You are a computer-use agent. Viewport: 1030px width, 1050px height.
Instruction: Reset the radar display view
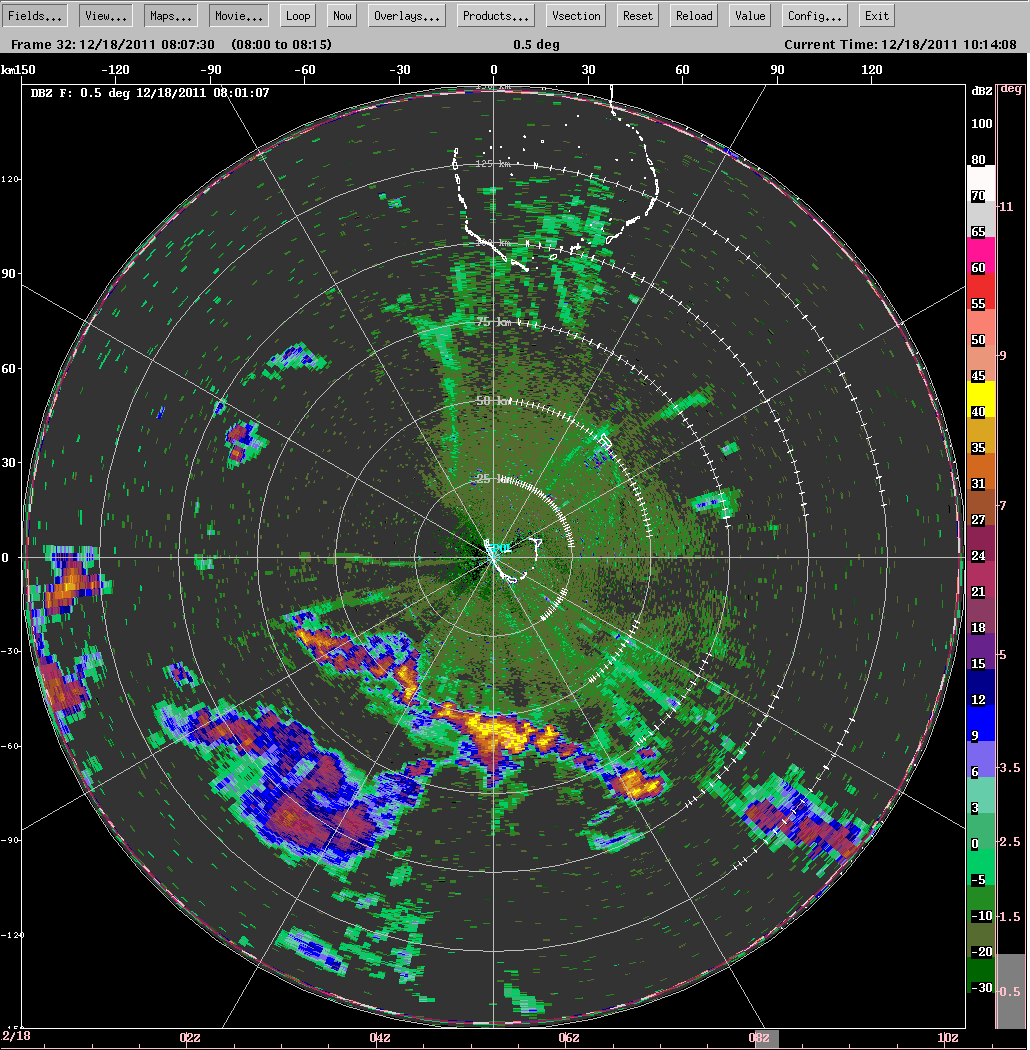click(637, 15)
